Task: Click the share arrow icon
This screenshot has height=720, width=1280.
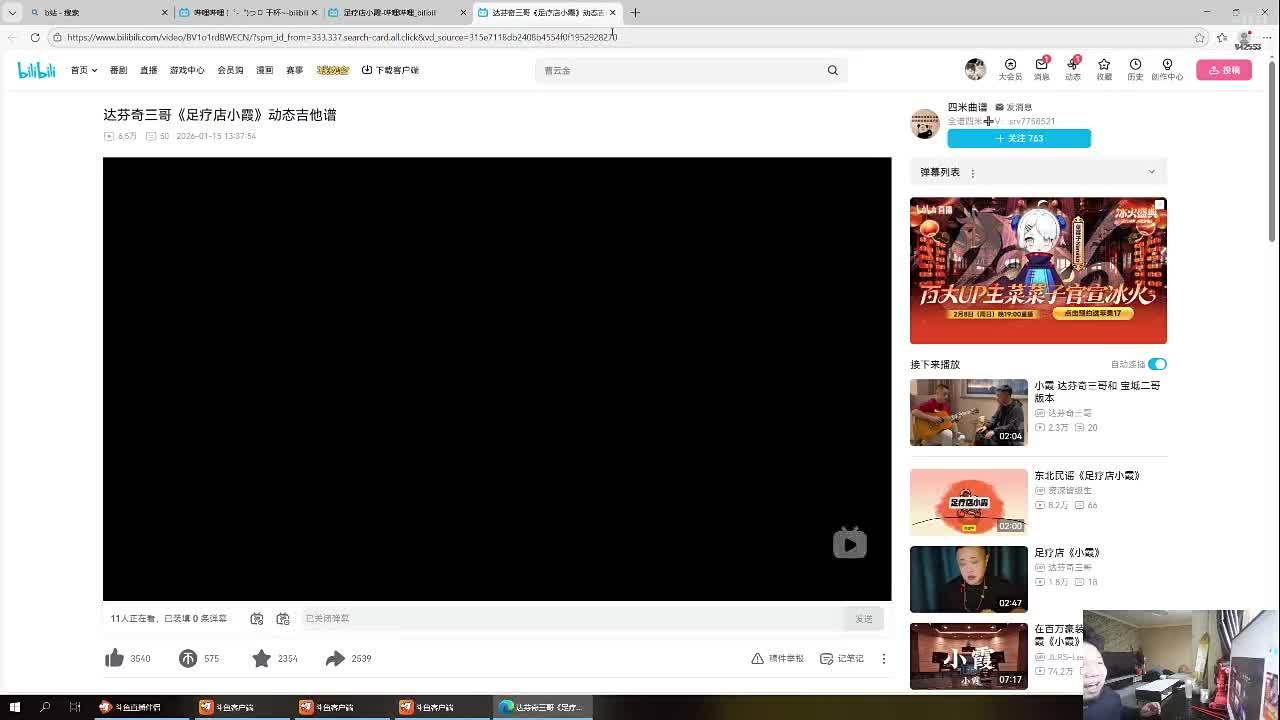Action: [x=335, y=658]
